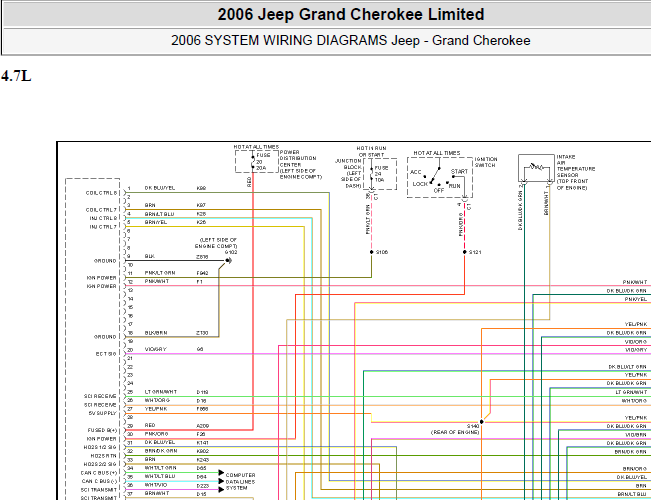Image resolution: width=651 pixels, height=500 pixels.
Task: Select the COIL CTRL 8 pin label
Action: click(101, 193)
